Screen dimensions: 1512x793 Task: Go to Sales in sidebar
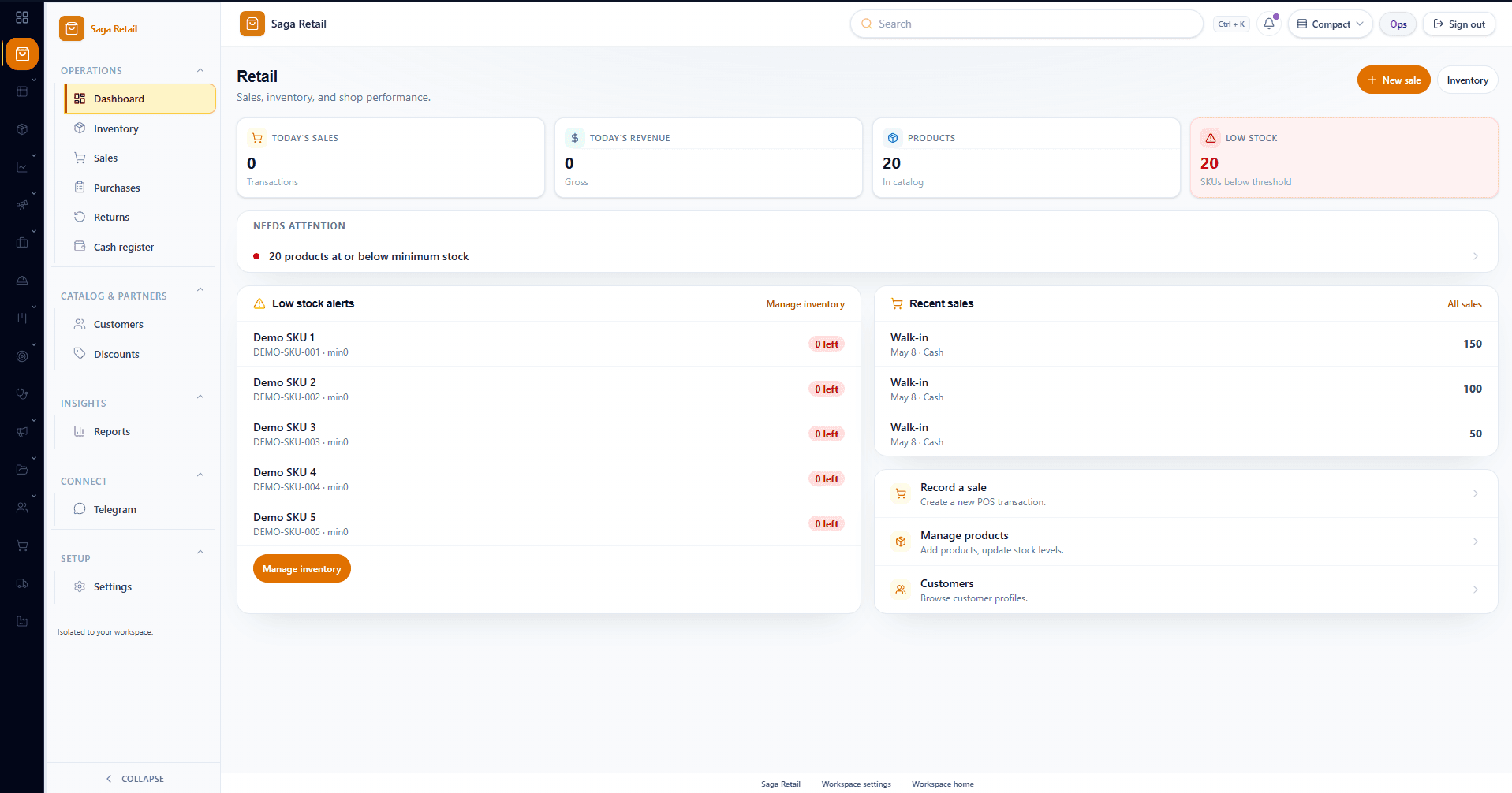point(140,158)
